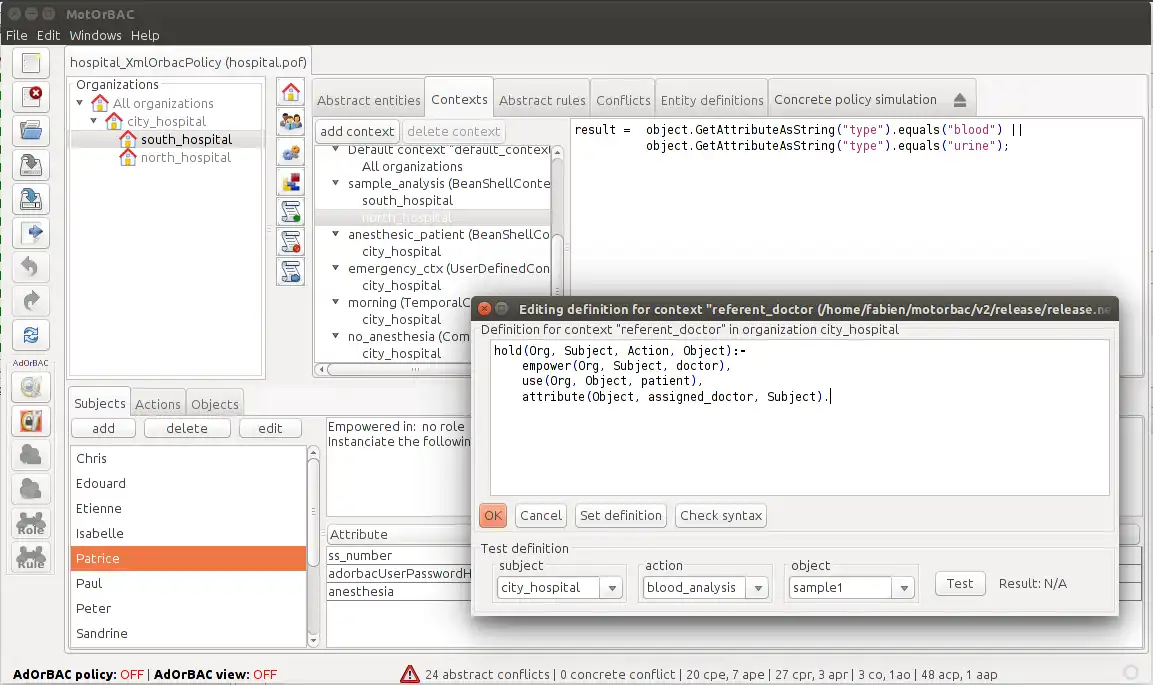Open the Help menu
This screenshot has width=1153, height=685.
(145, 35)
